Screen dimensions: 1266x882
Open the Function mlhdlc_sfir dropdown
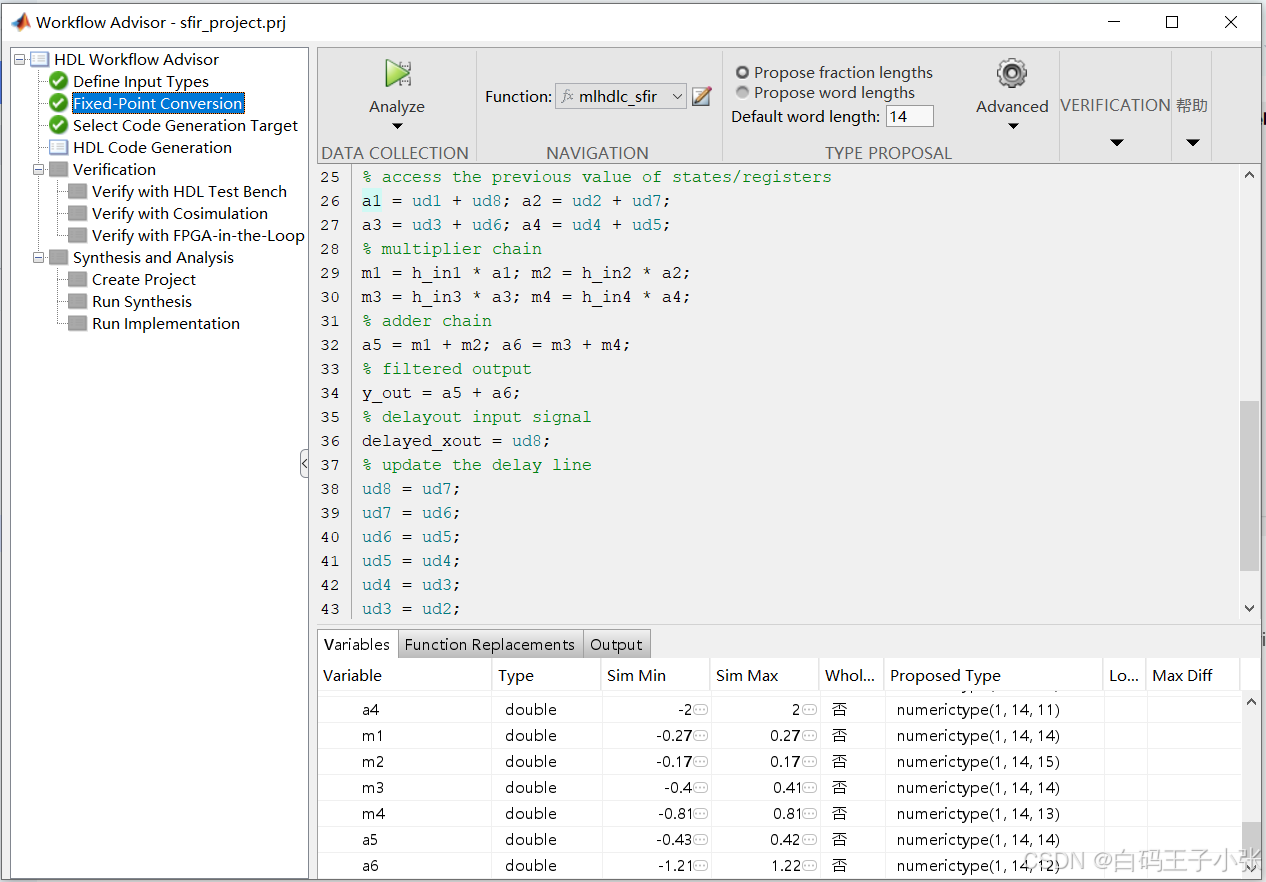point(621,96)
